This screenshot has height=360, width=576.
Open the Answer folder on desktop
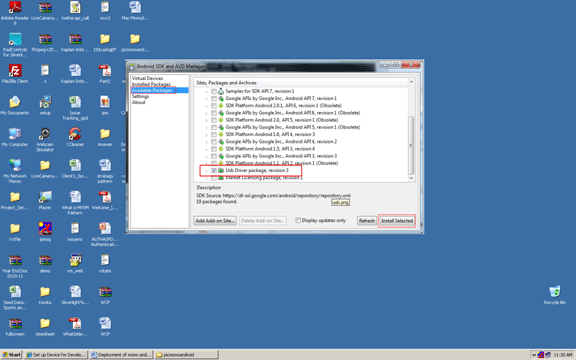tap(105, 134)
